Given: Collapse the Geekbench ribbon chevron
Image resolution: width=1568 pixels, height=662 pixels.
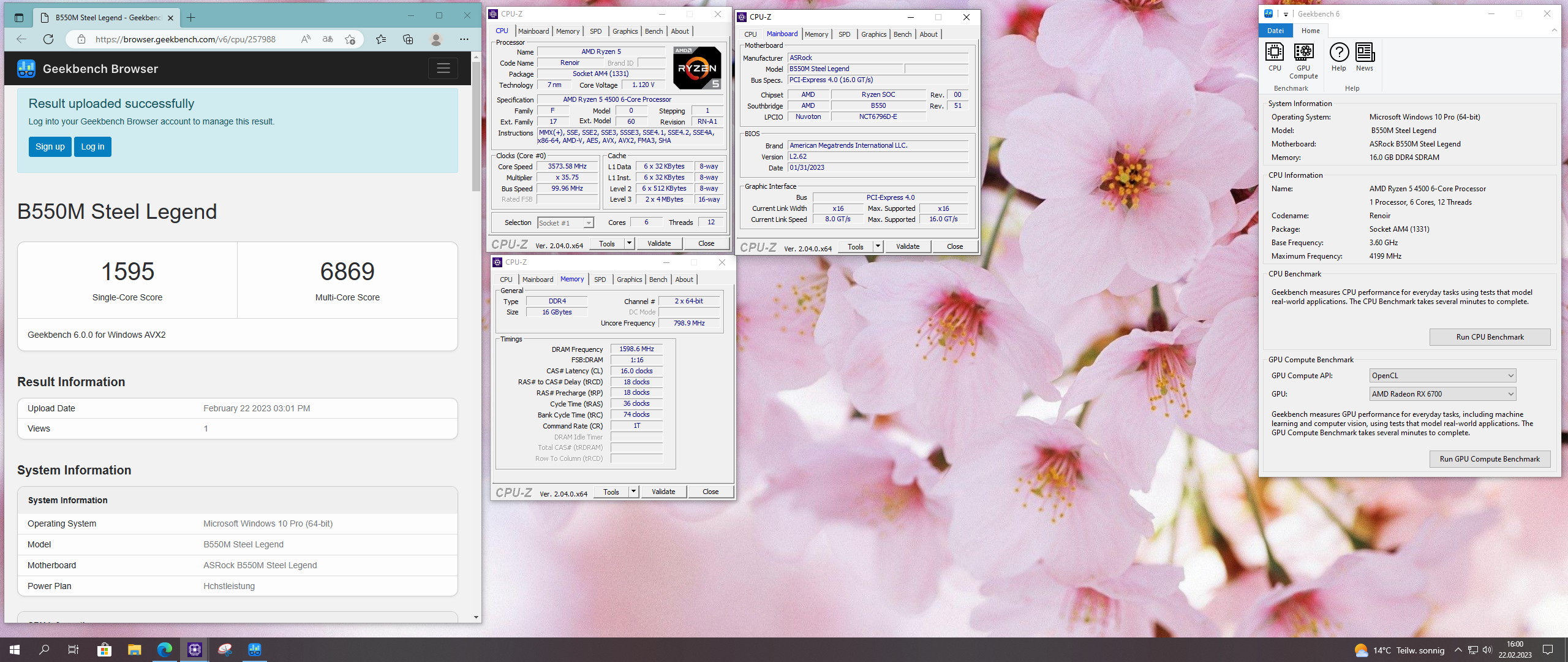Looking at the screenshot, I should click(x=1554, y=30).
